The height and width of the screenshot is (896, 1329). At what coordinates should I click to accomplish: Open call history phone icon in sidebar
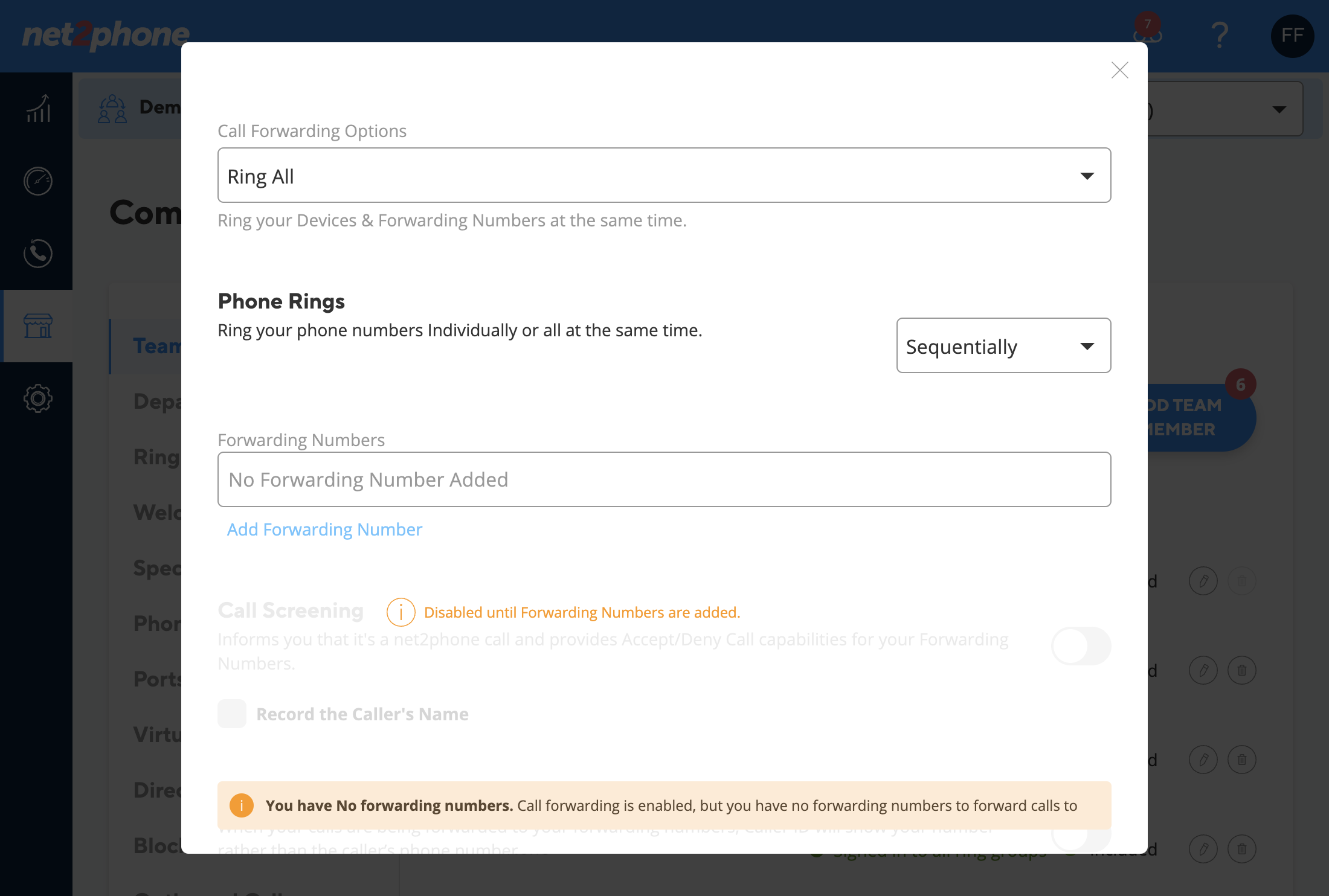[x=37, y=254]
